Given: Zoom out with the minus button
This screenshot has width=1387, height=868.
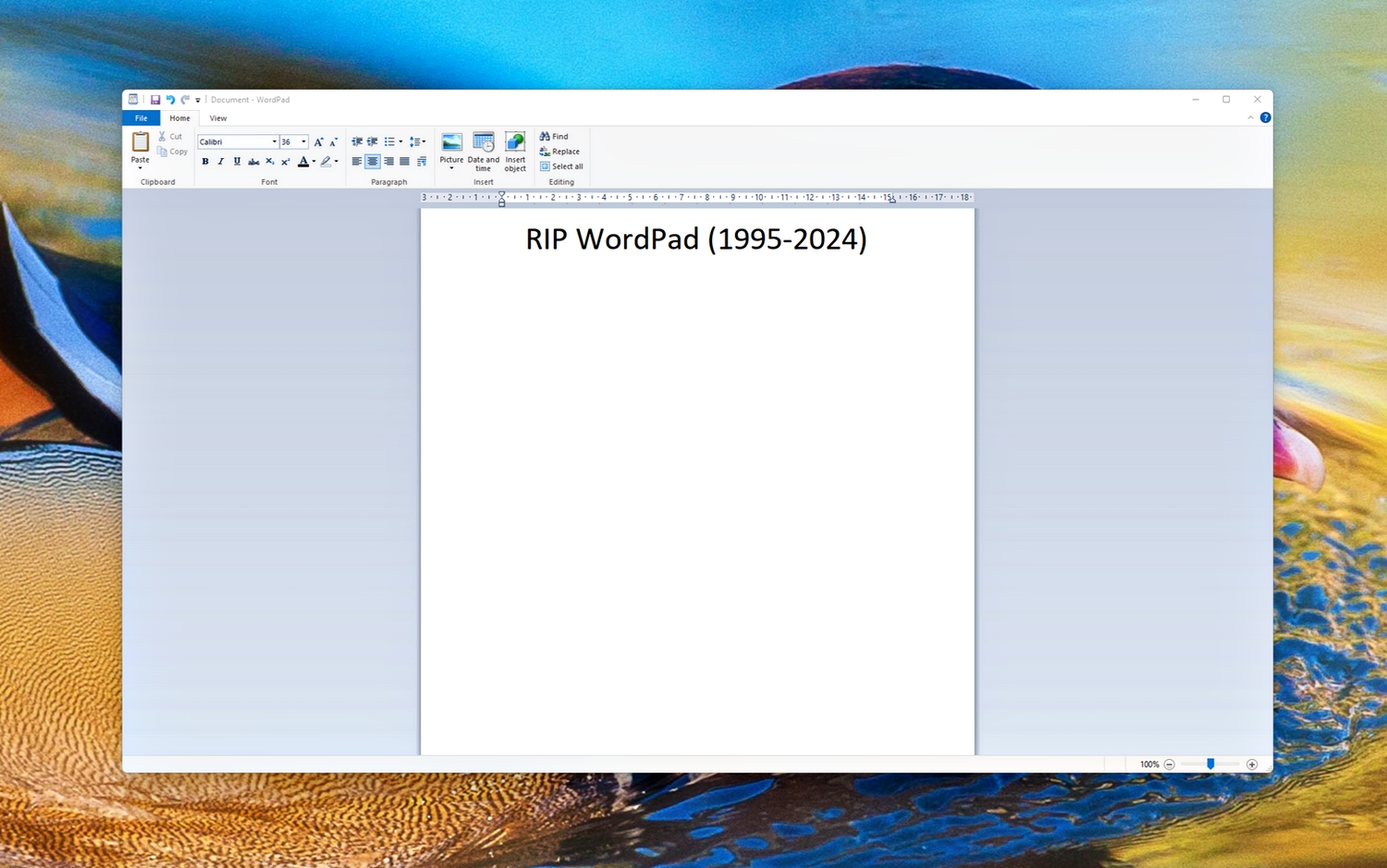Looking at the screenshot, I should pyautogui.click(x=1170, y=764).
